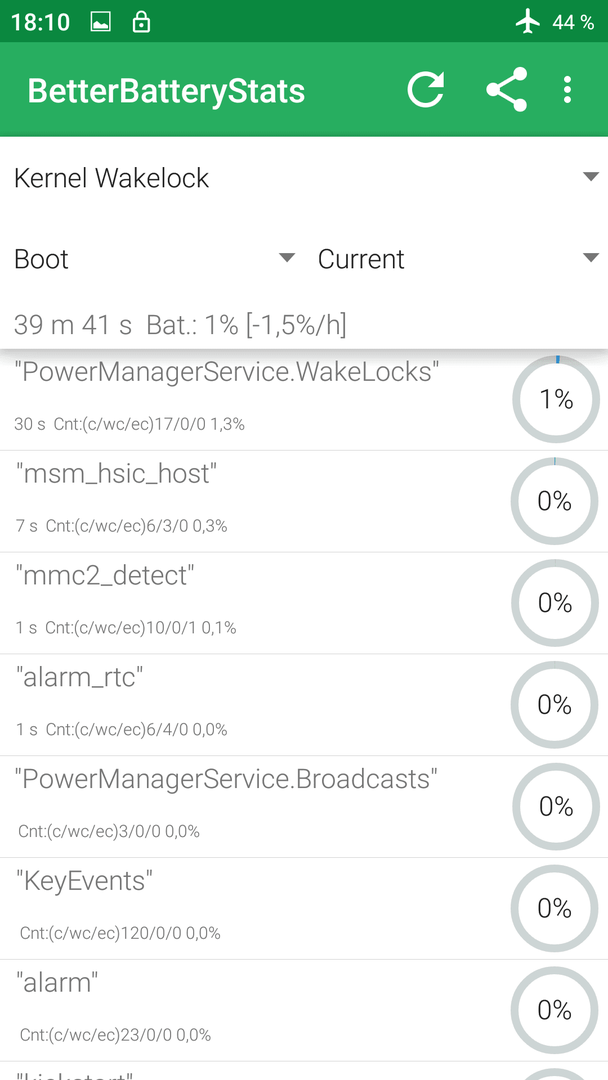
Task: Tap the BetterBatteryStats app title
Action: 166,91
